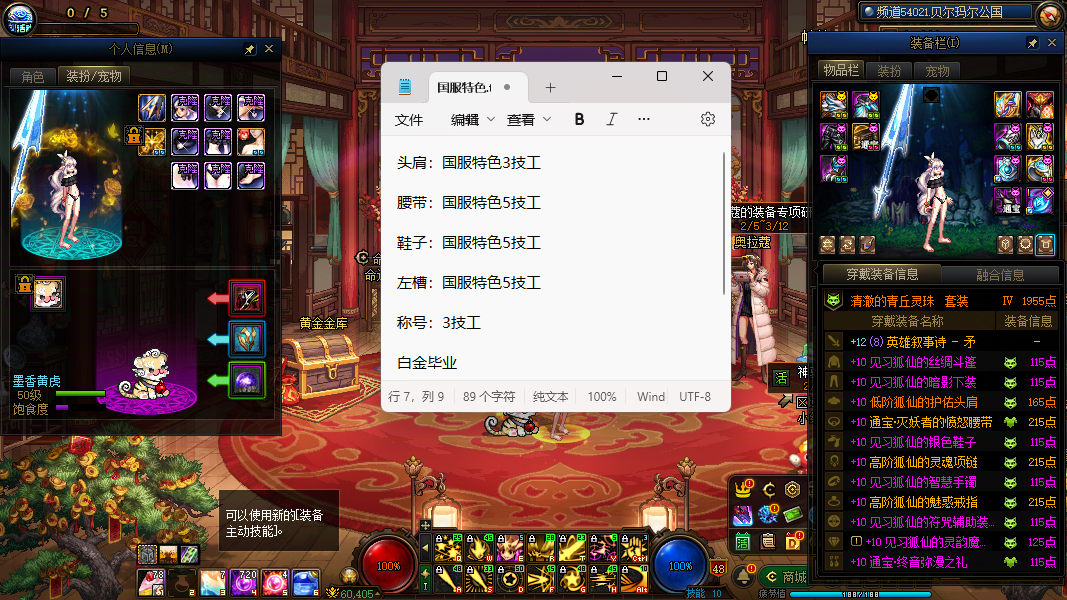The image size is (1067, 600).
Task: Click the Notepad vertical scrollbar
Action: [724, 225]
